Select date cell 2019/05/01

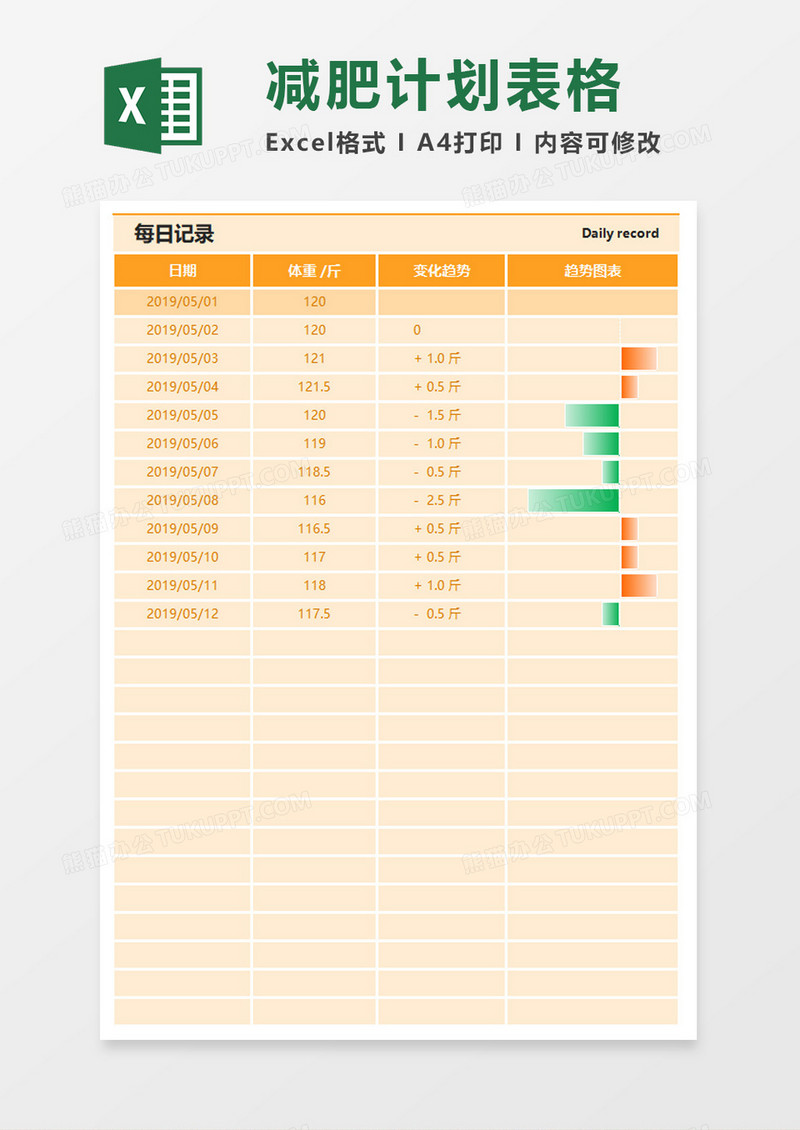tap(182, 302)
